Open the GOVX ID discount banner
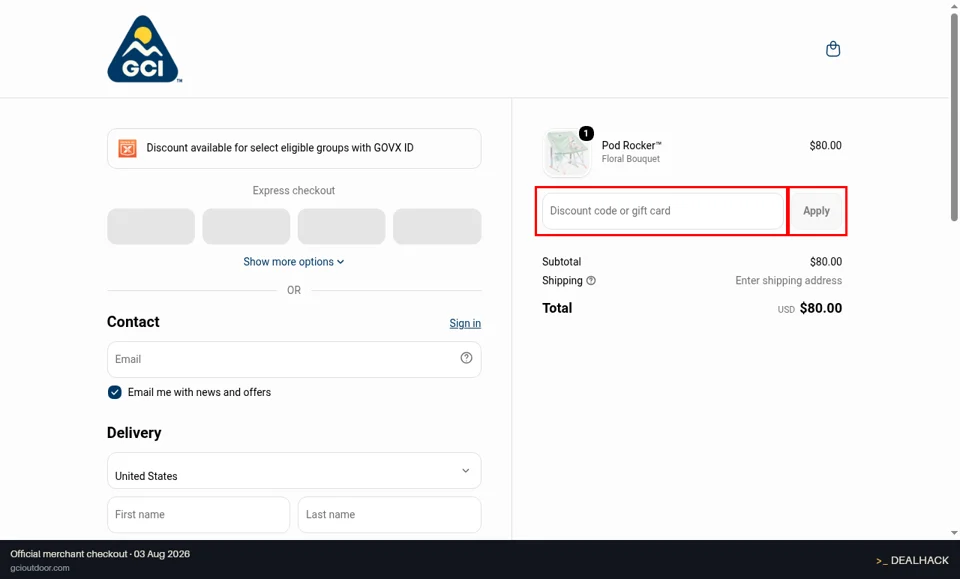 294,148
